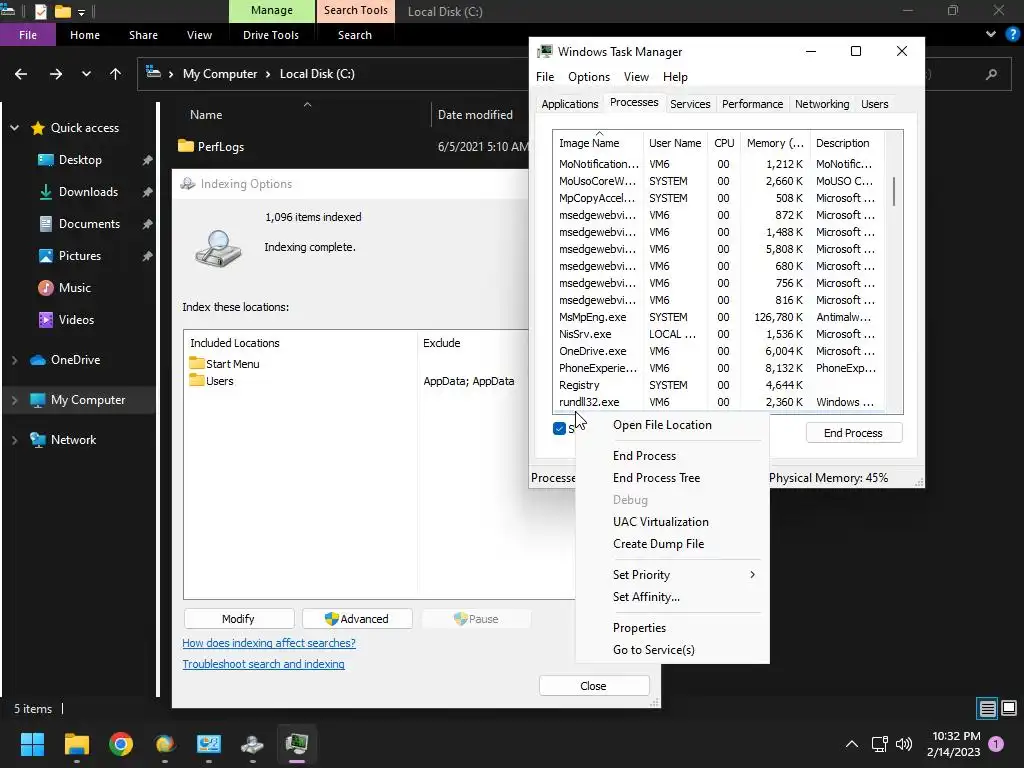Choose End Process Tree in context menu
This screenshot has height=768, width=1024.
[x=656, y=478]
